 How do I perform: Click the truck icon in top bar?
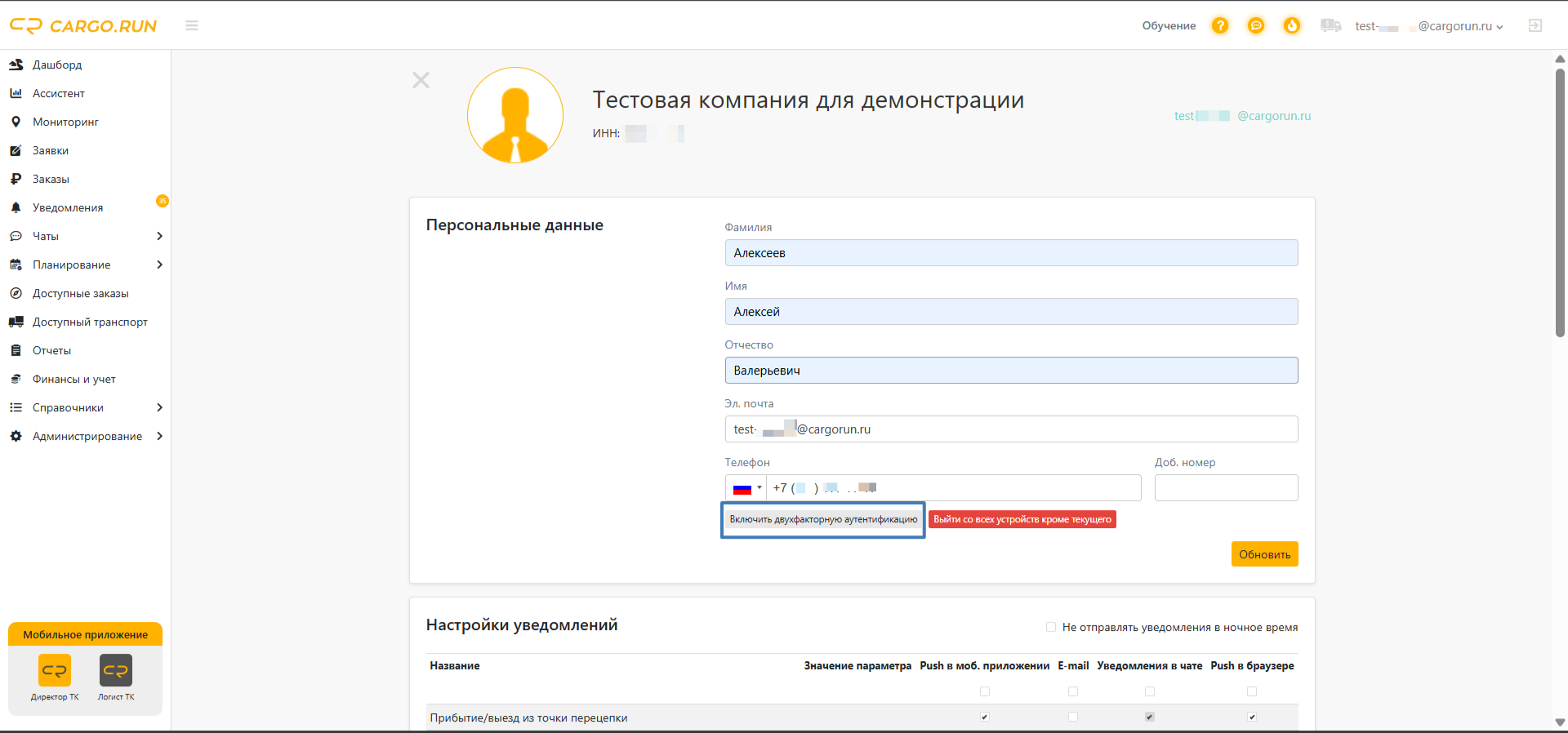tap(1330, 26)
